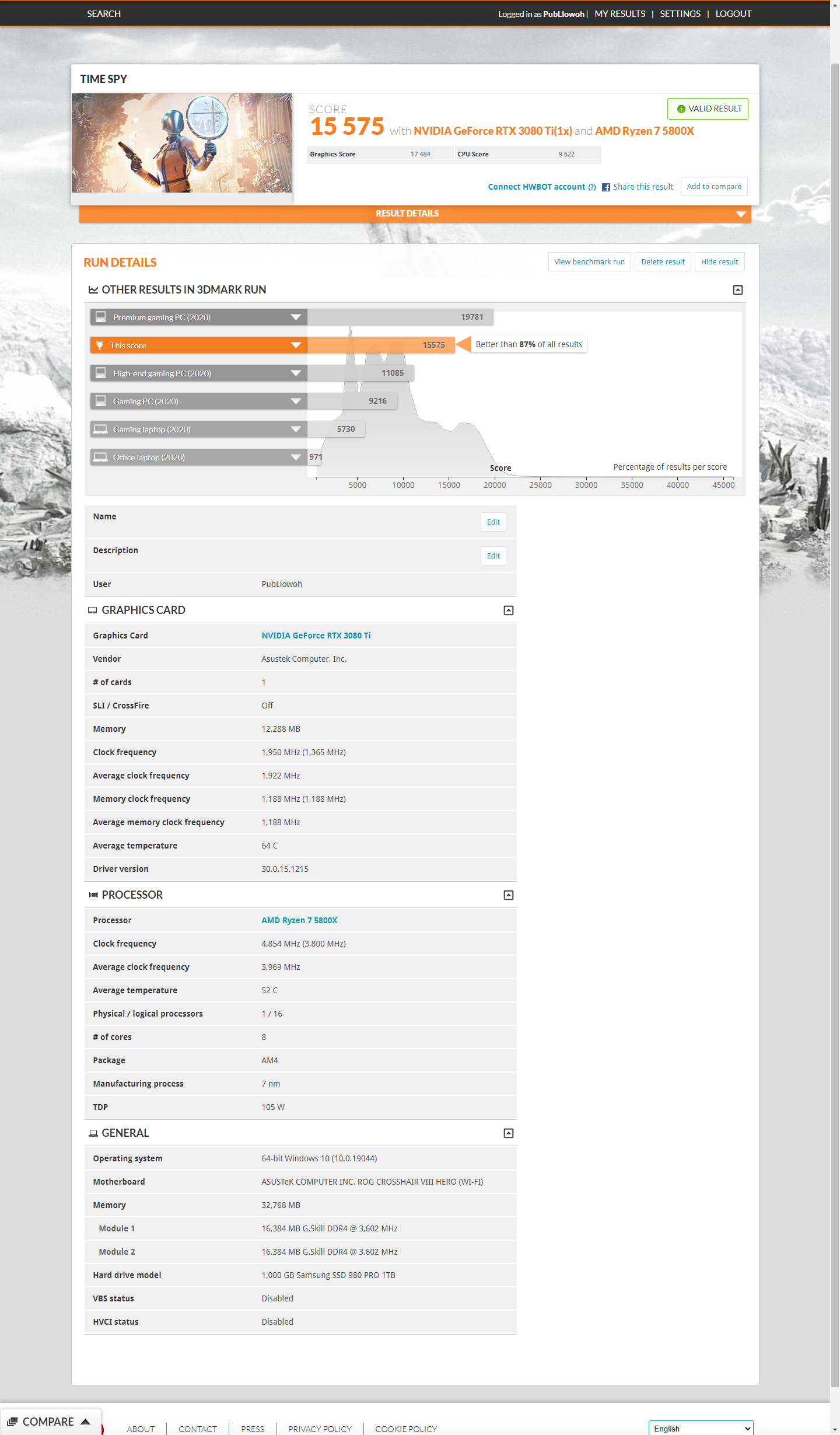Click the Gaming laptop icon
The height and width of the screenshot is (1435, 840).
(x=101, y=429)
